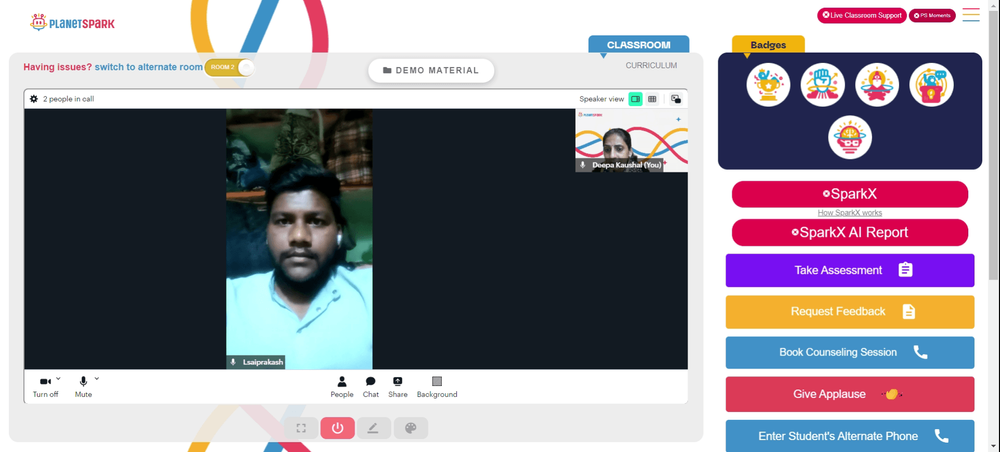This screenshot has height=452, width=1000.
Task: Click Give Applause
Action: pyautogui.click(x=849, y=394)
